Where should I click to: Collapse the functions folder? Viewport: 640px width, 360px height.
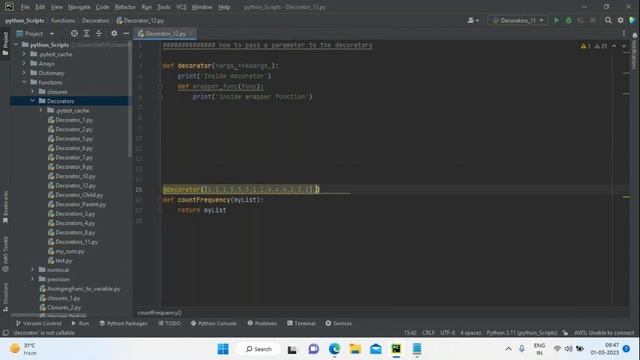(x=24, y=82)
